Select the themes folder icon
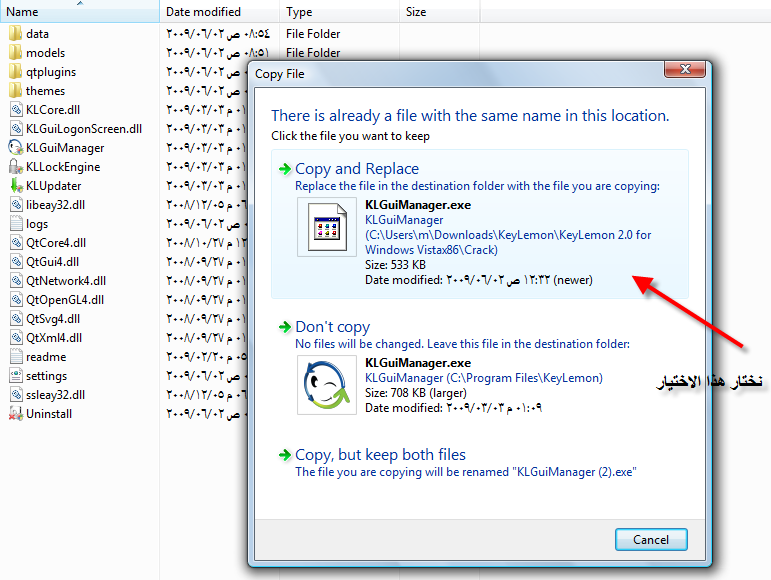Image resolution: width=771 pixels, height=580 pixels. tap(15, 90)
